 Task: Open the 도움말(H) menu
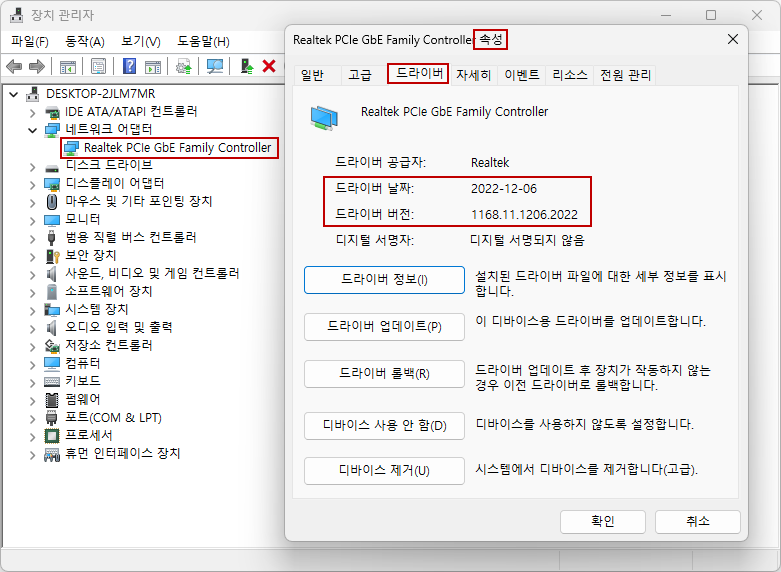pos(203,41)
